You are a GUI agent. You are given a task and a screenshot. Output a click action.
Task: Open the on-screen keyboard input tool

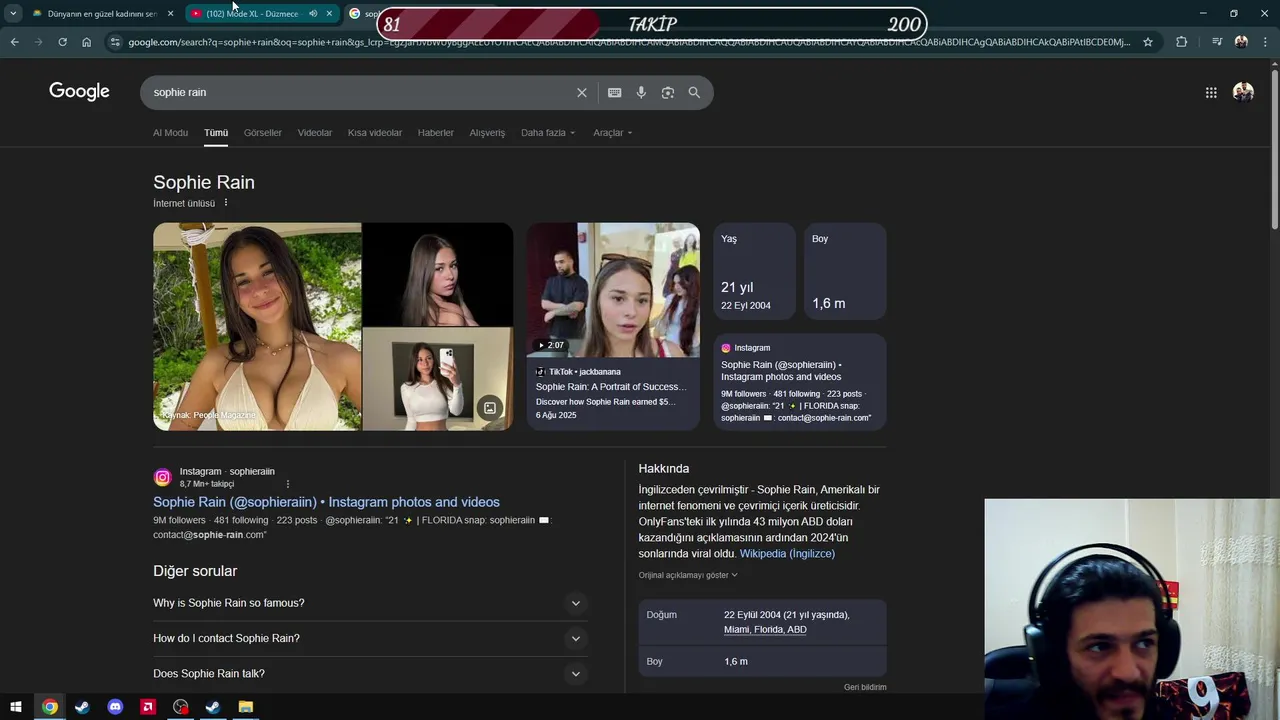tap(614, 92)
